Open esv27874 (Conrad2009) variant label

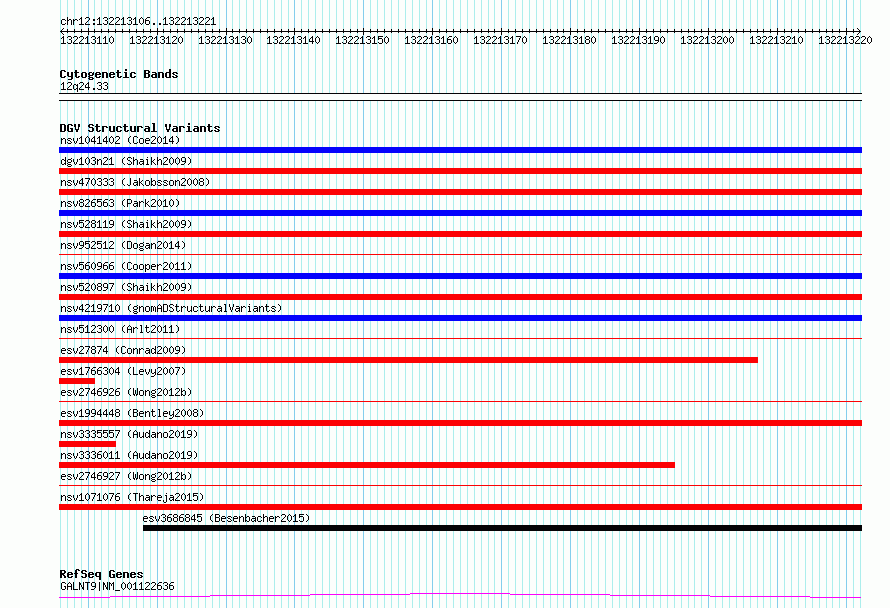coord(123,350)
